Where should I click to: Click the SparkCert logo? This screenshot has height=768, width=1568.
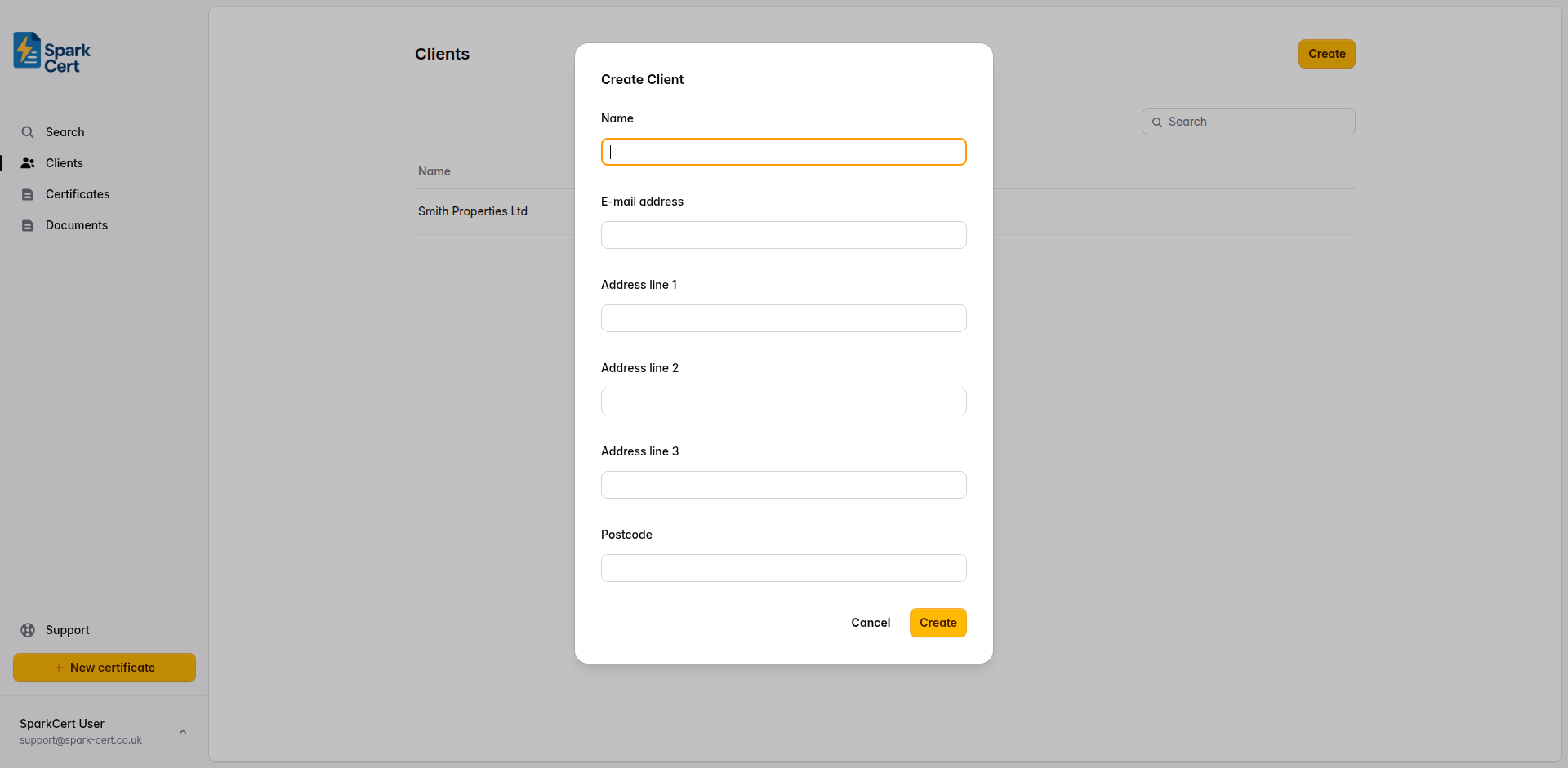(x=50, y=52)
